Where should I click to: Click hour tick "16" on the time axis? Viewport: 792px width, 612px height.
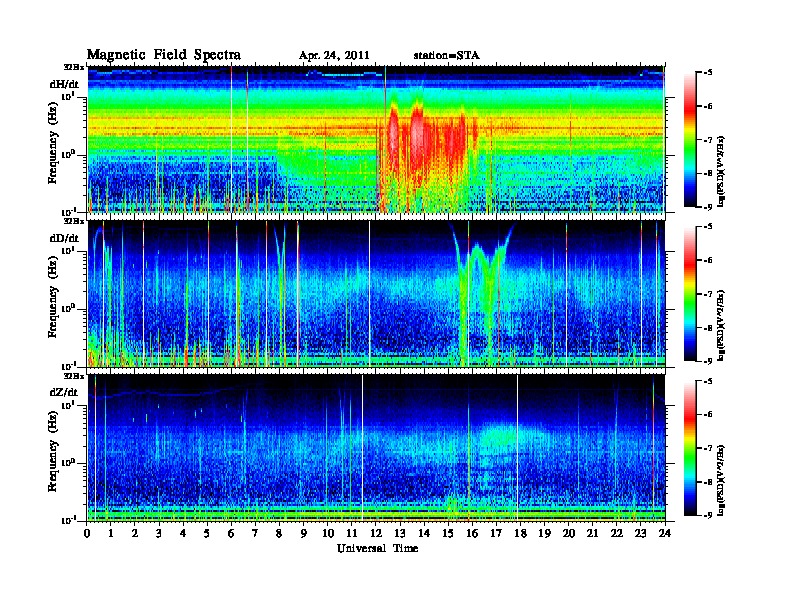(472, 533)
